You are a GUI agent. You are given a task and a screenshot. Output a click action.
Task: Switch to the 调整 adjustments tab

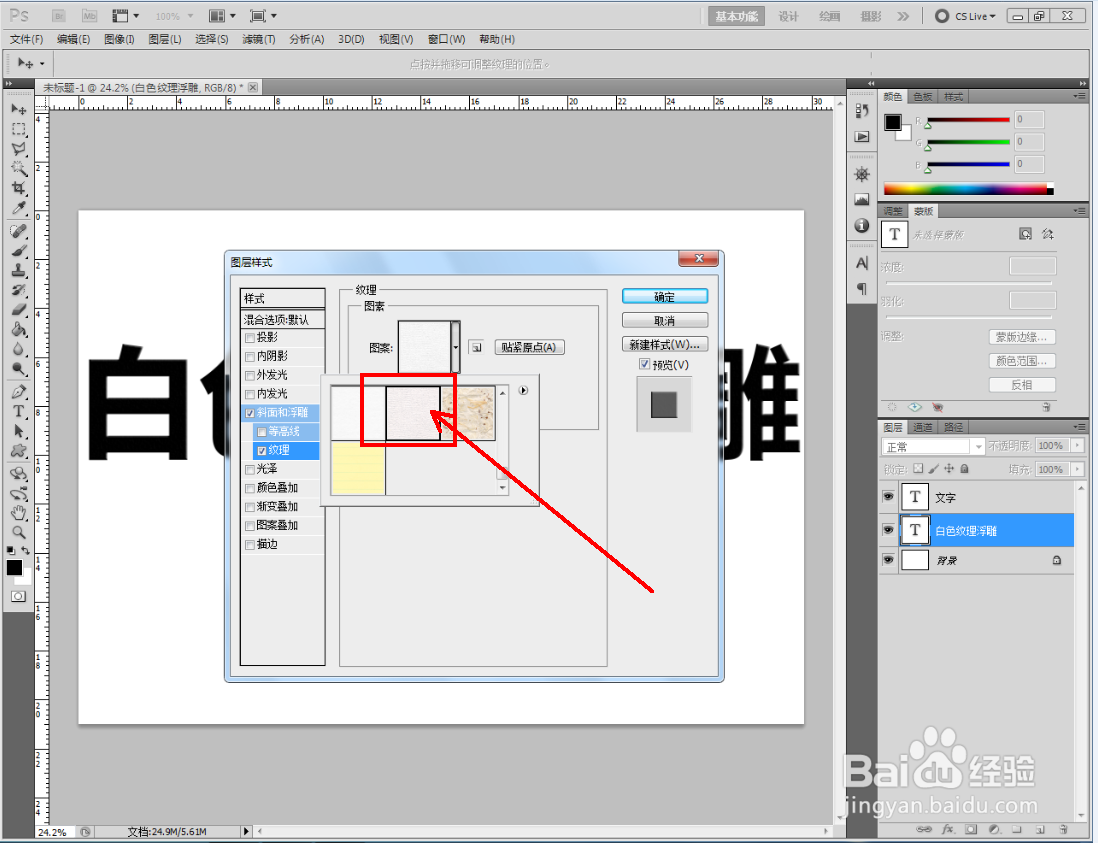893,211
